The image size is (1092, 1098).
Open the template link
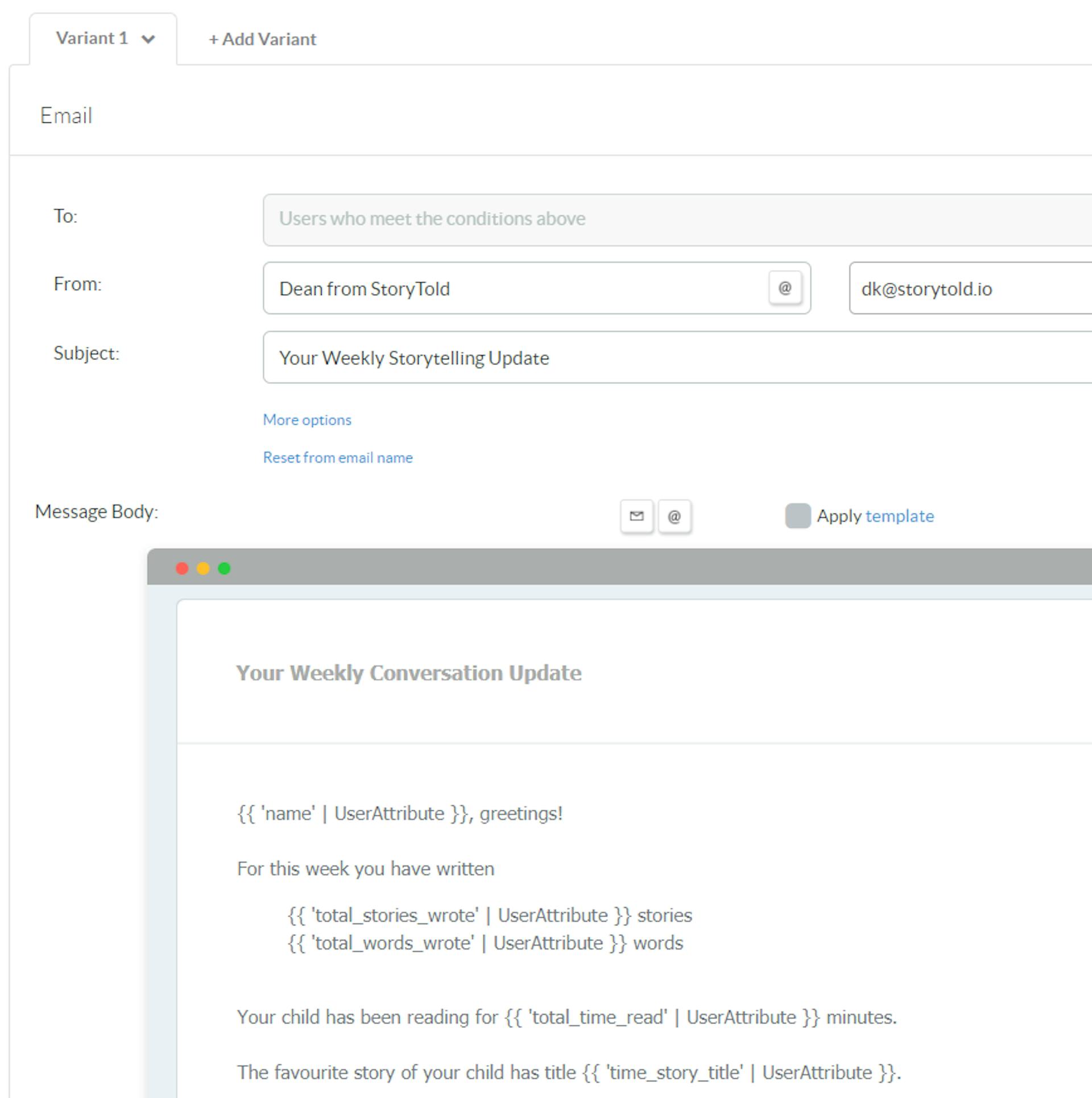click(x=899, y=516)
